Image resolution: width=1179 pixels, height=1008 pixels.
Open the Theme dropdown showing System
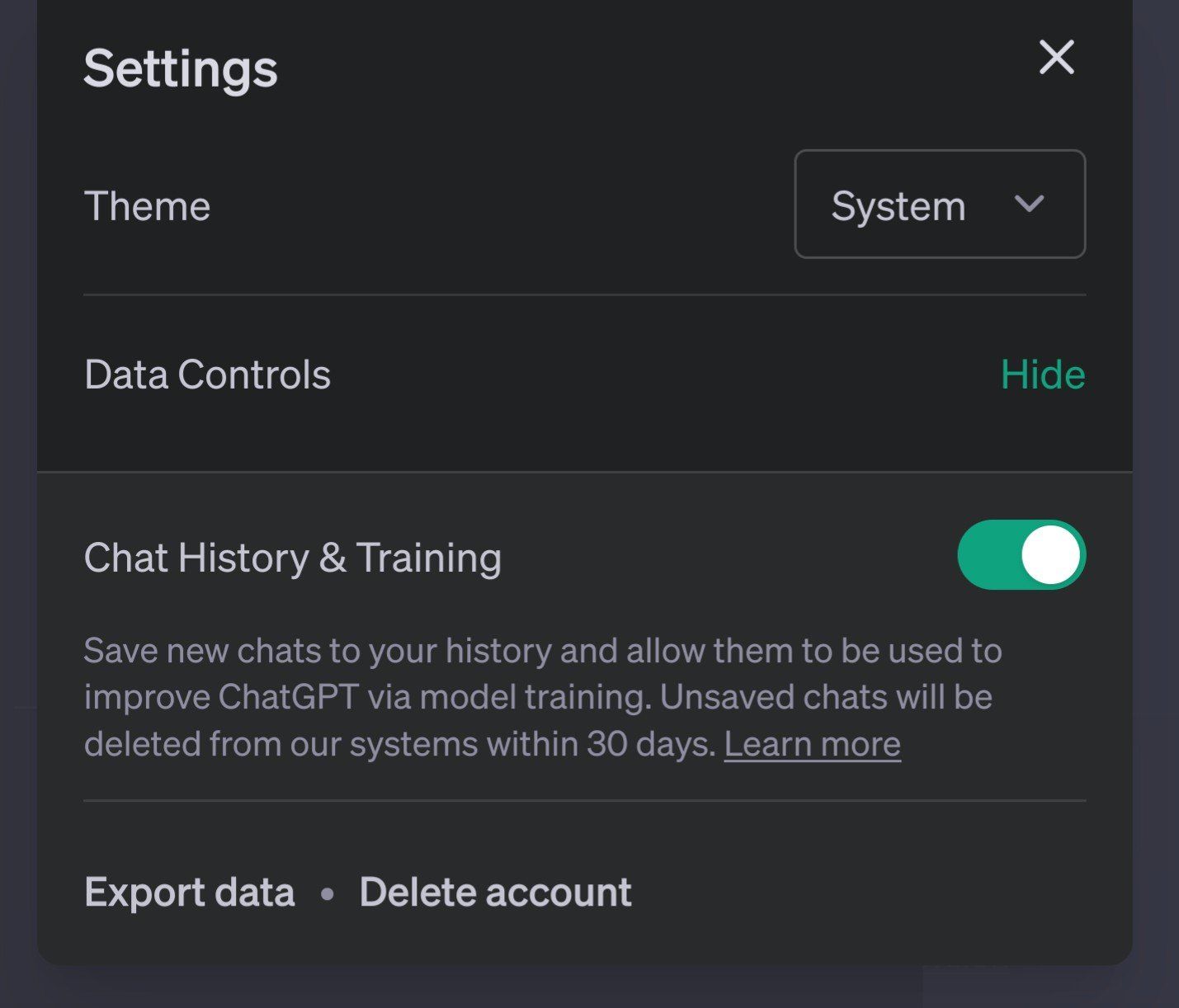click(940, 204)
